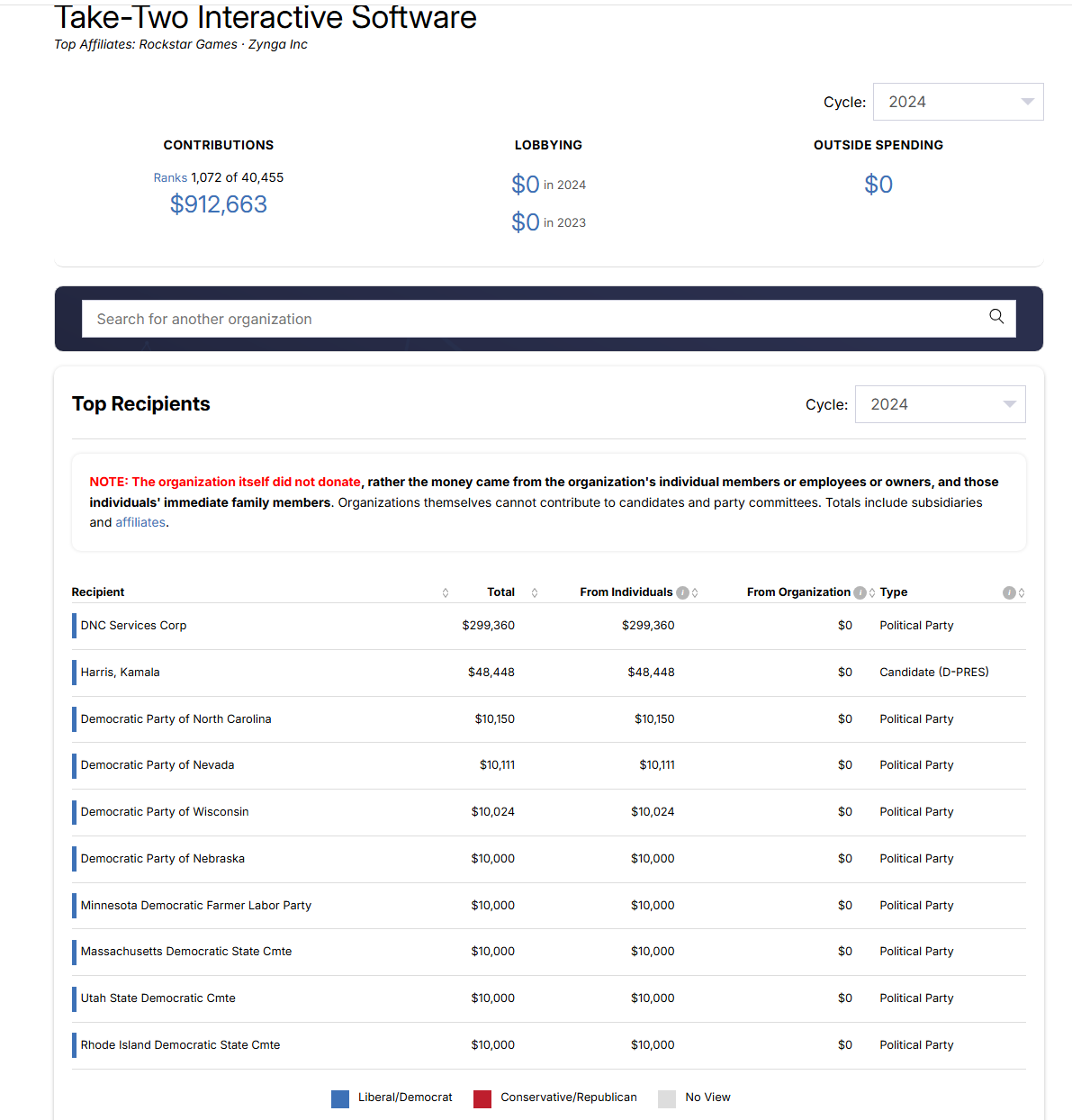Open the top Cycle 2024 dropdown
This screenshot has width=1072, height=1120.
958,102
